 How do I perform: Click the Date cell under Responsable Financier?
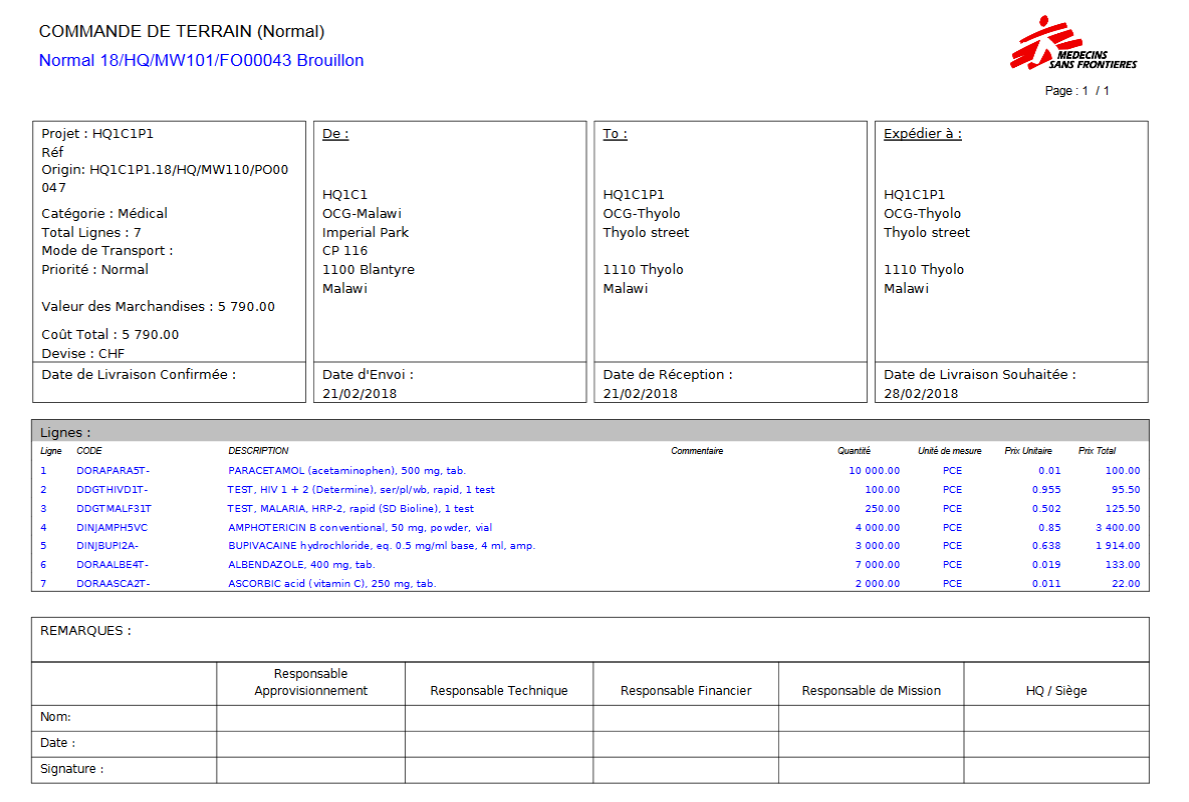[685, 743]
